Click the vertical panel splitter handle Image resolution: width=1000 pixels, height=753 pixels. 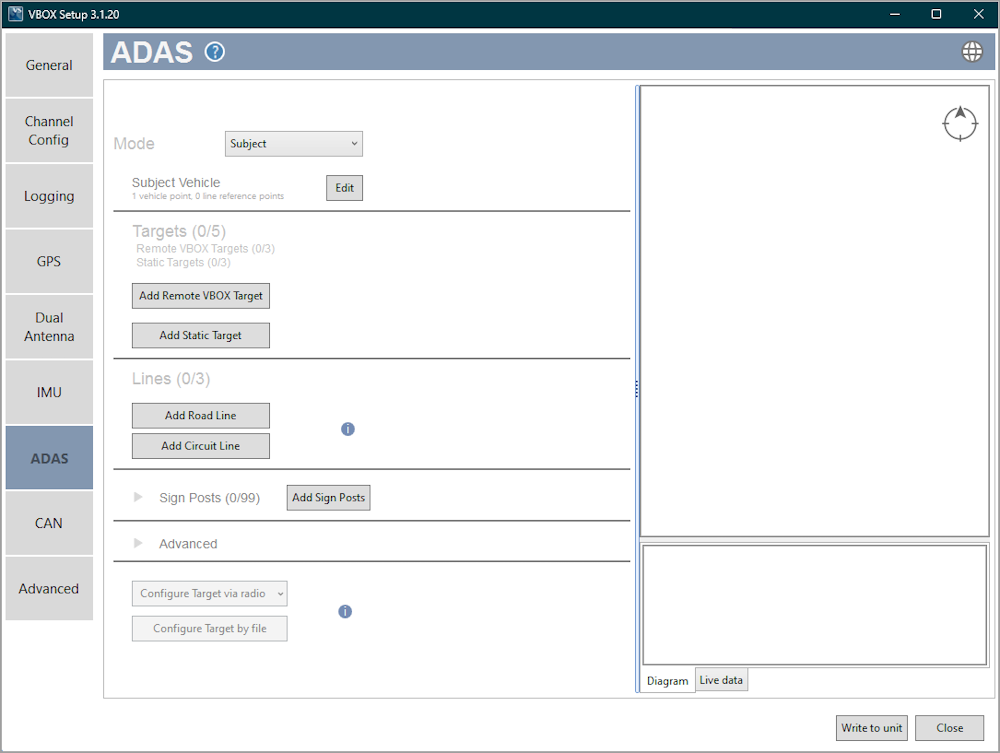636,389
